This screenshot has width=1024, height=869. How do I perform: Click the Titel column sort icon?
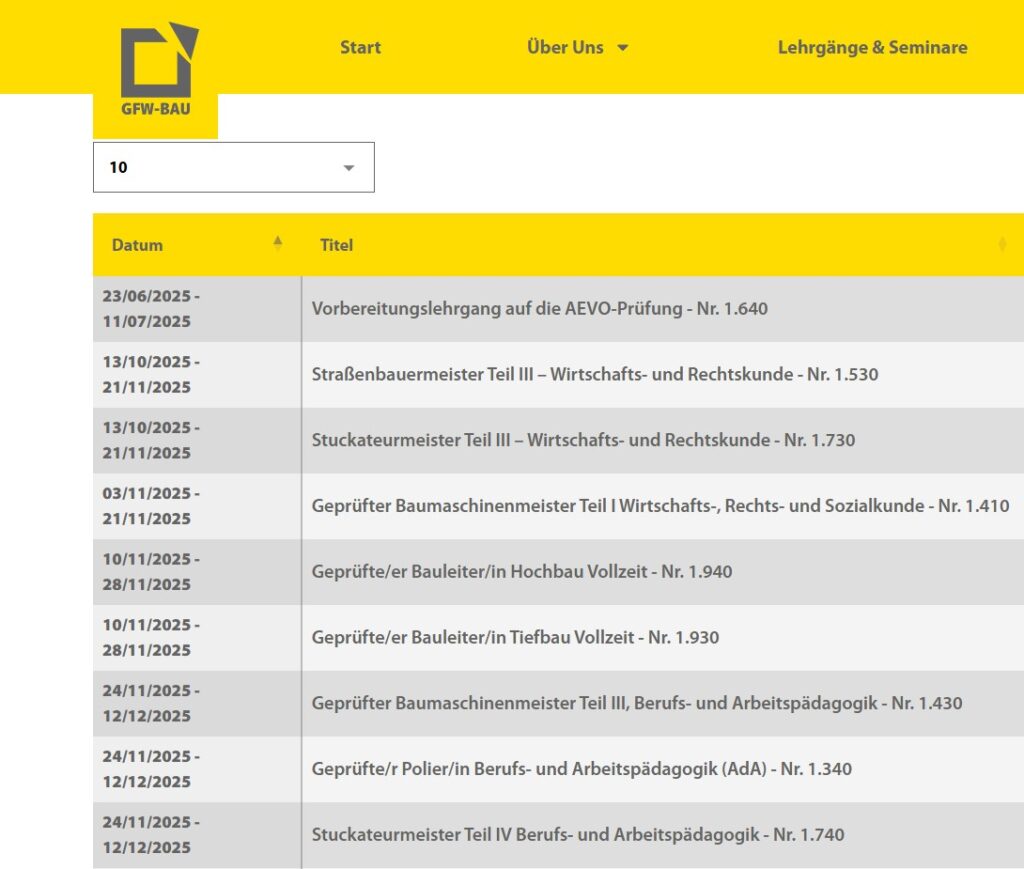[x=1002, y=244]
